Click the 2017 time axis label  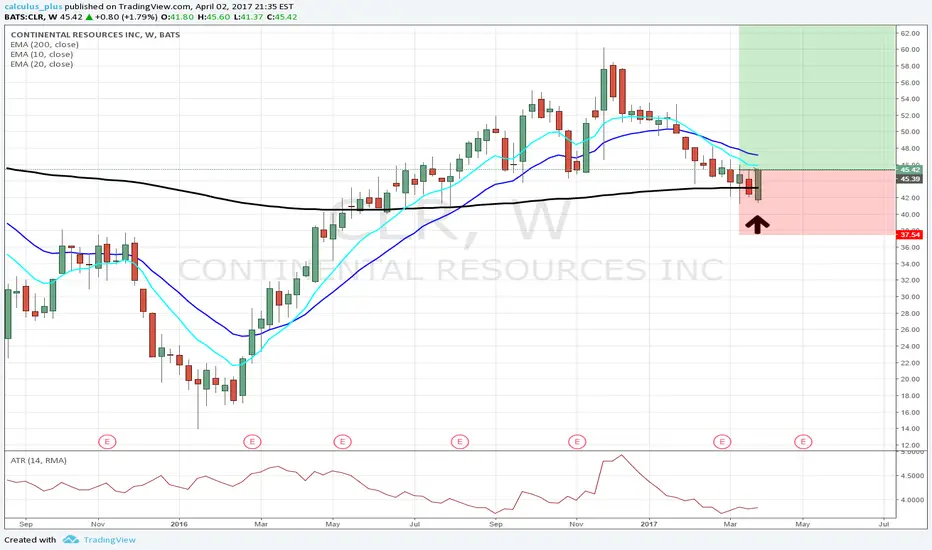(649, 524)
